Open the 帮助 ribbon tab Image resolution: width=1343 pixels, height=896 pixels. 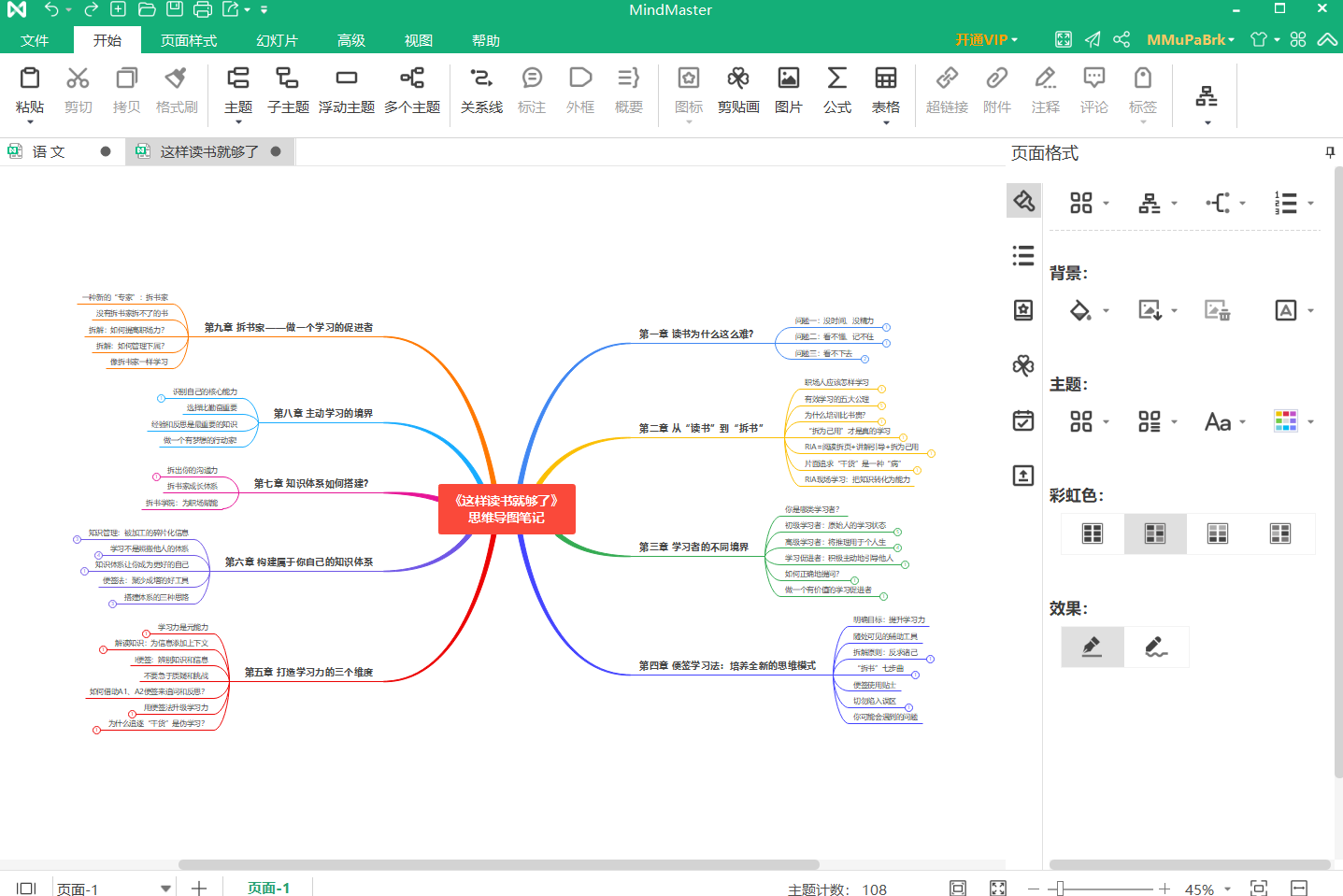point(486,40)
